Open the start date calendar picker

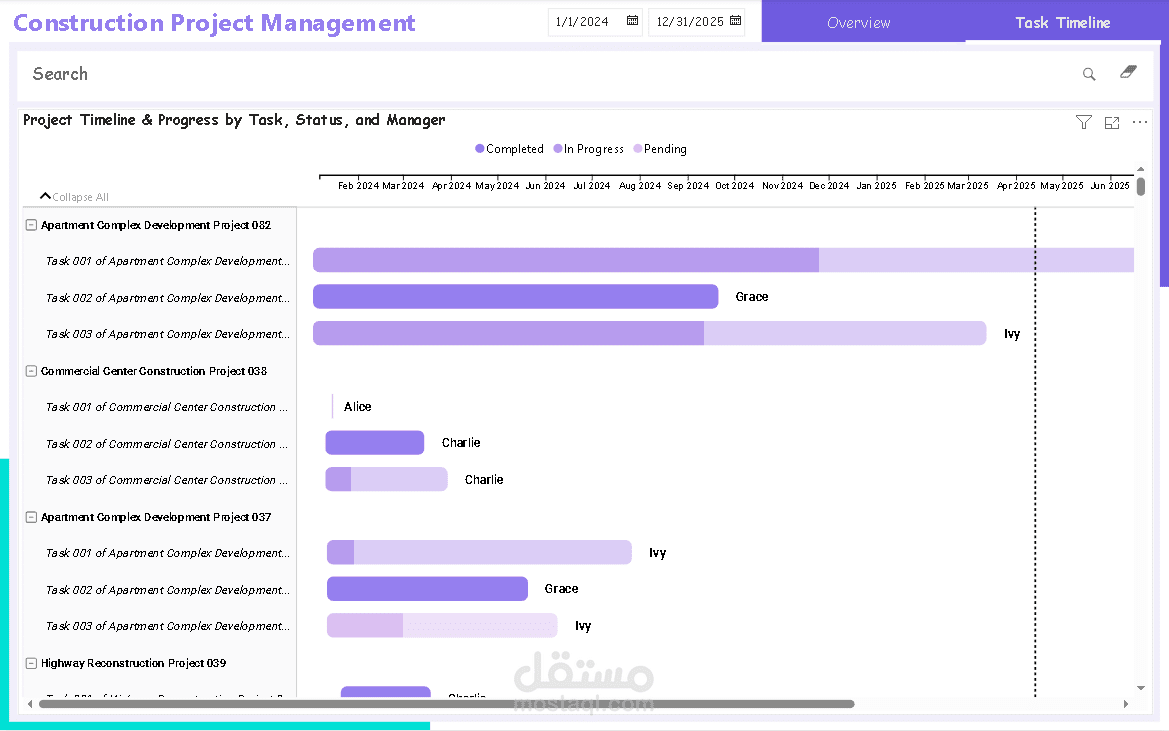[x=632, y=21]
